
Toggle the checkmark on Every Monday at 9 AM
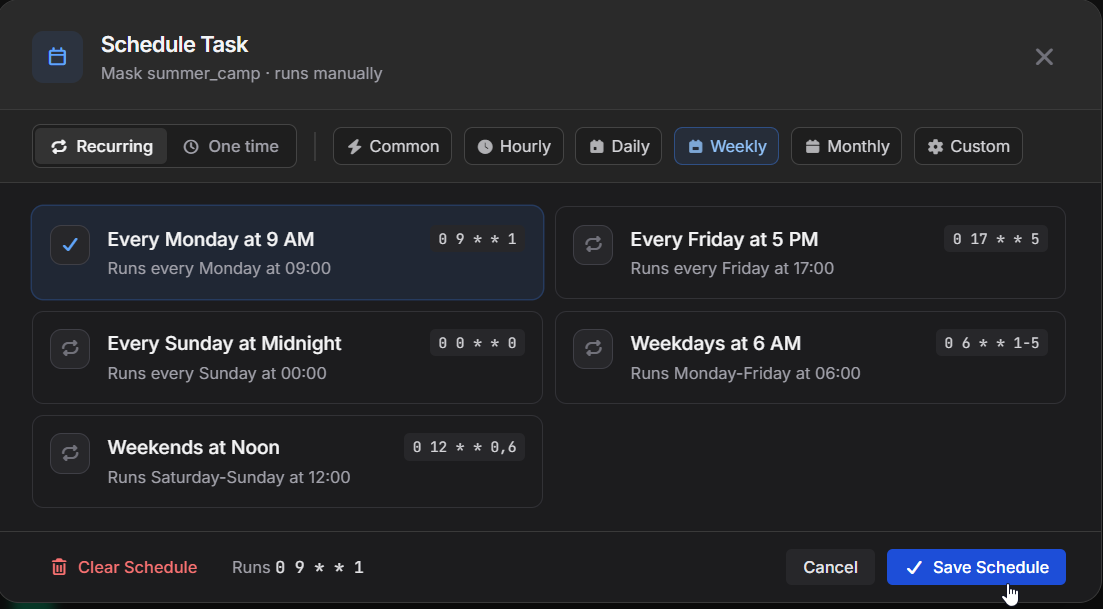click(70, 245)
